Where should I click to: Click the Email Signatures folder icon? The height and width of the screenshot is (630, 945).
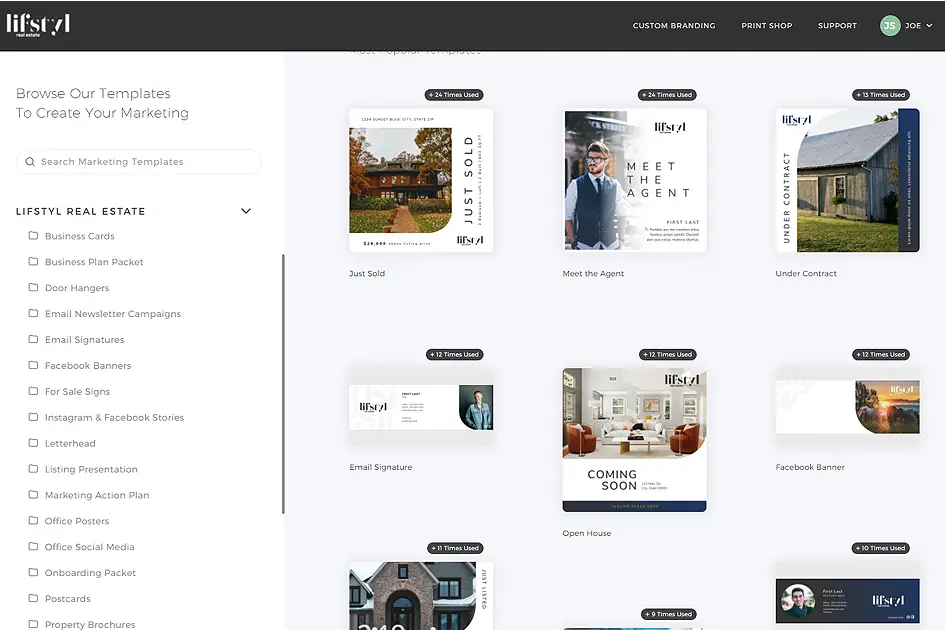[33, 339]
